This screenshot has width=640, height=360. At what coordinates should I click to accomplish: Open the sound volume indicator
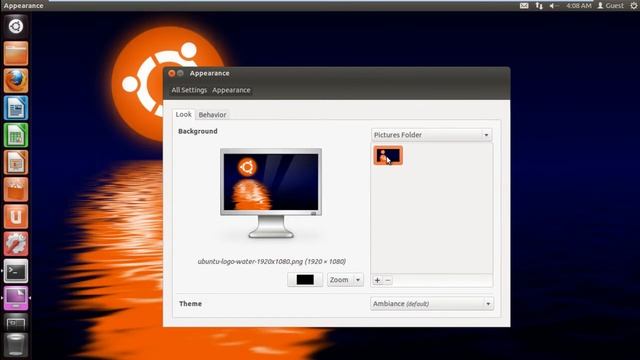[x=553, y=5]
